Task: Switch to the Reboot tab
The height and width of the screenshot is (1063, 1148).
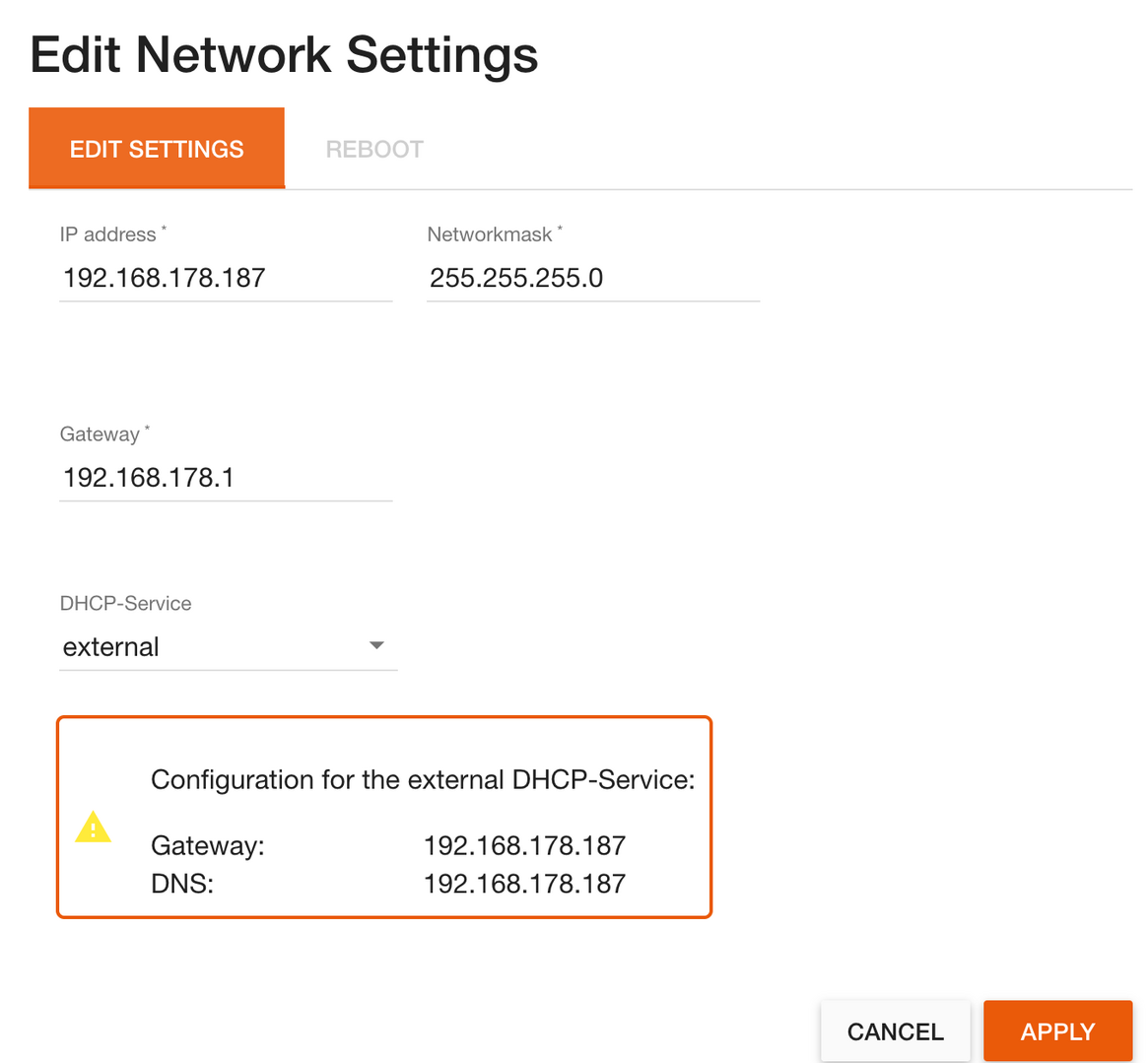Action: (374, 149)
